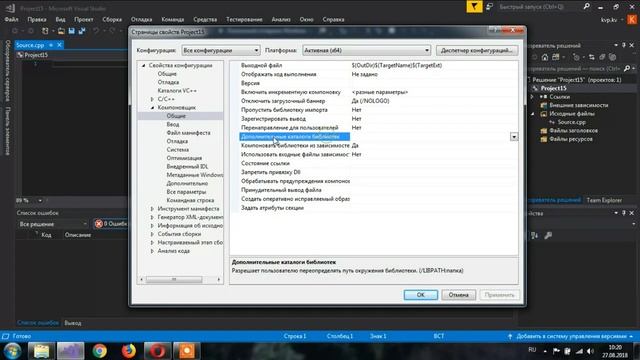640x360 pixels.
Task: Select Оптимизация tree item
Action: 184,158
